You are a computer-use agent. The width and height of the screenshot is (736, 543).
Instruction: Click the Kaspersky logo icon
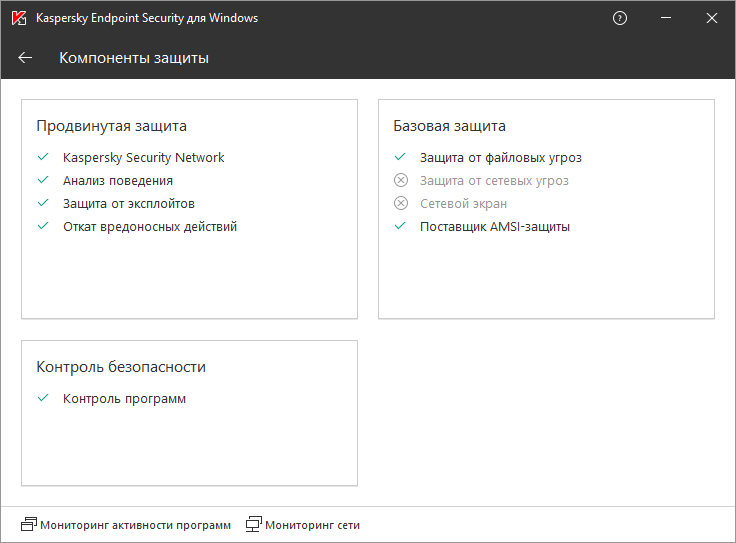pos(18,18)
